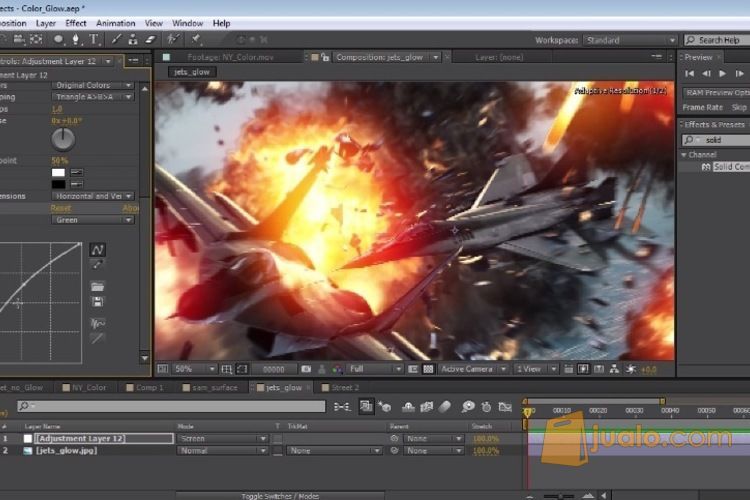Toggle frame blending for the composition

(x=426, y=407)
